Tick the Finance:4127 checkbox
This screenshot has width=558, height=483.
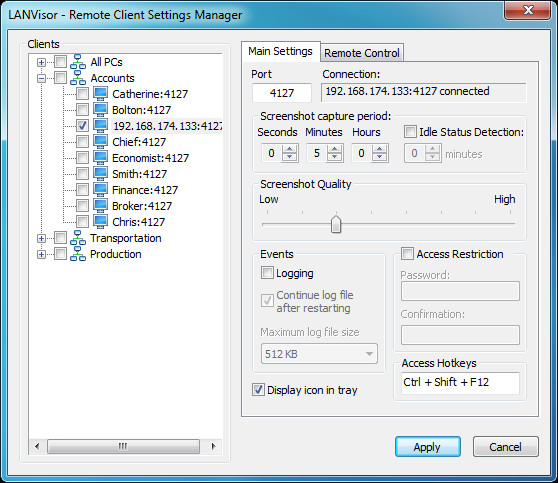point(82,190)
